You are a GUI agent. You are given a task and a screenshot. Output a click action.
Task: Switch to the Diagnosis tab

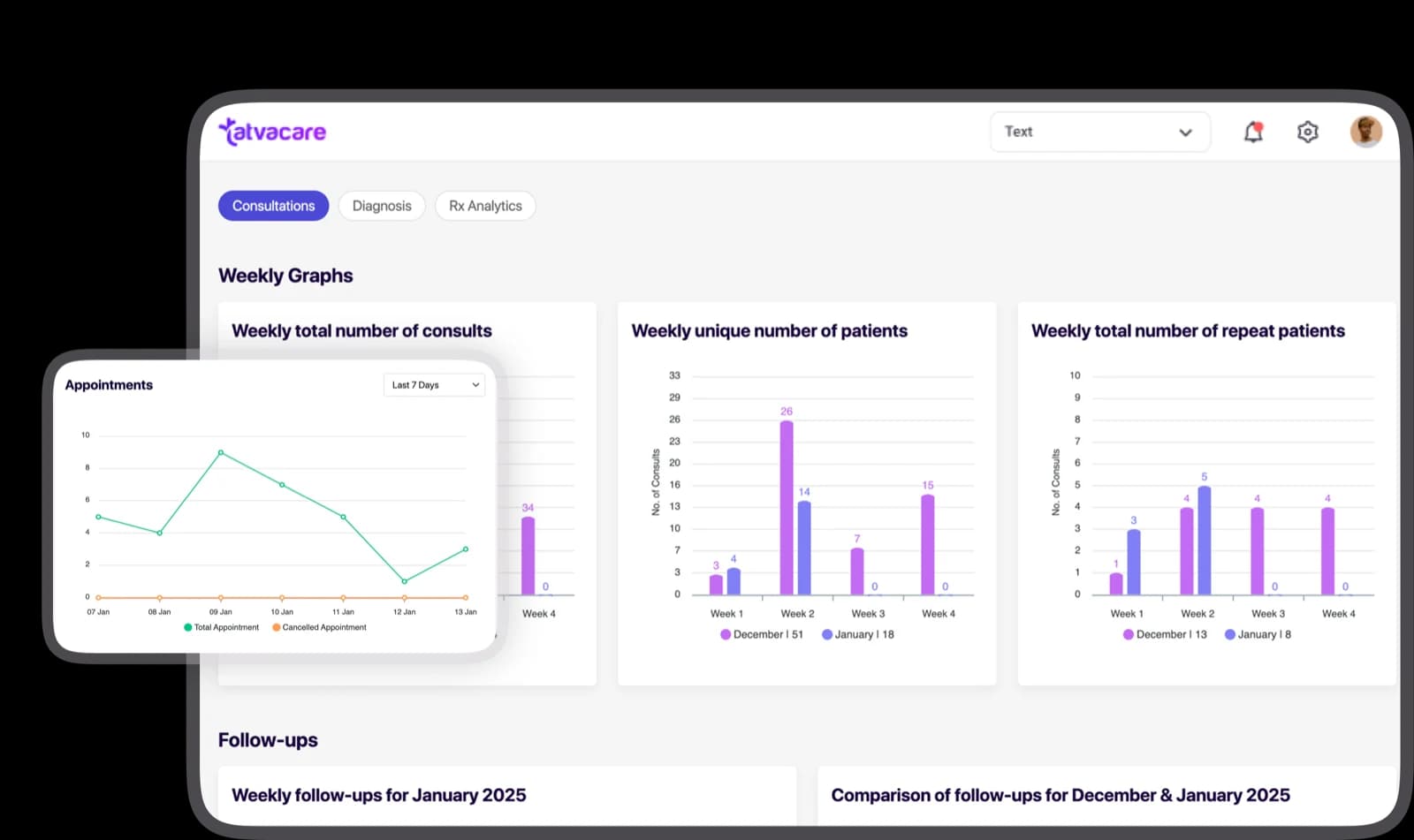click(382, 206)
